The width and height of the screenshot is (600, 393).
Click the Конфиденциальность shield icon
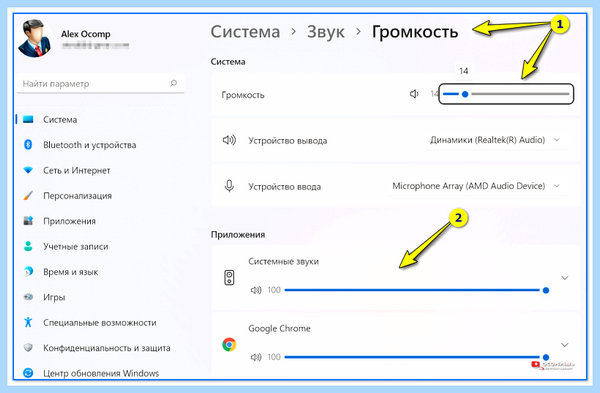point(28,347)
